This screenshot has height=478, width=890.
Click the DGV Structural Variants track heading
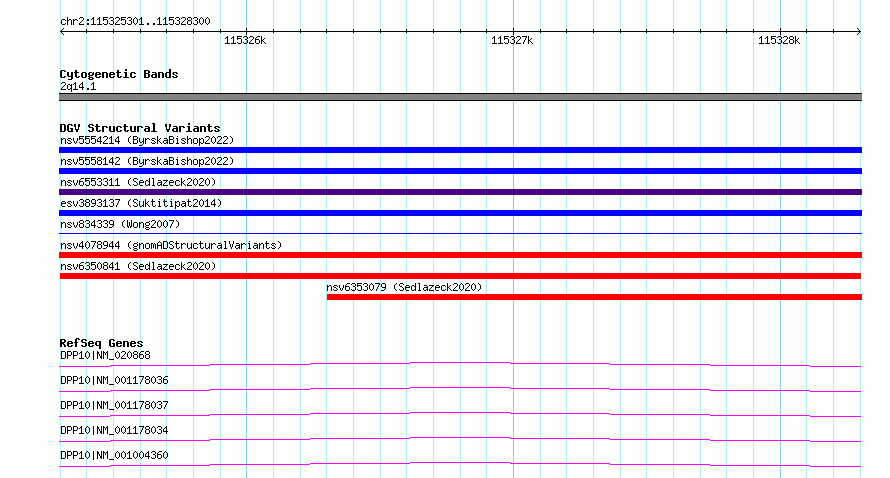click(x=140, y=128)
